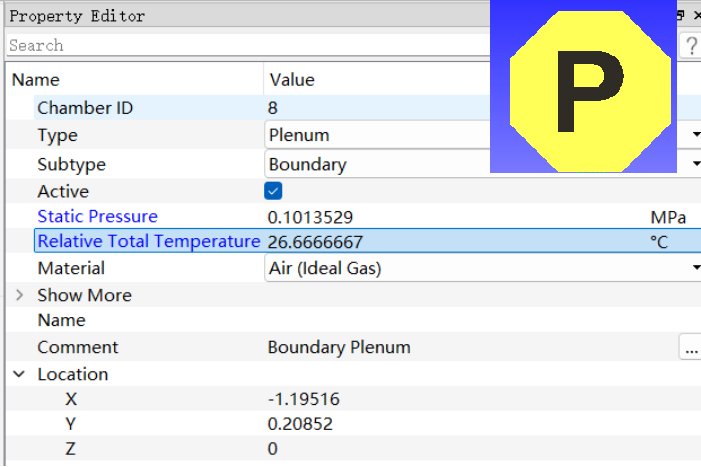Collapse the Location section
The height and width of the screenshot is (467, 701).
click(20, 374)
